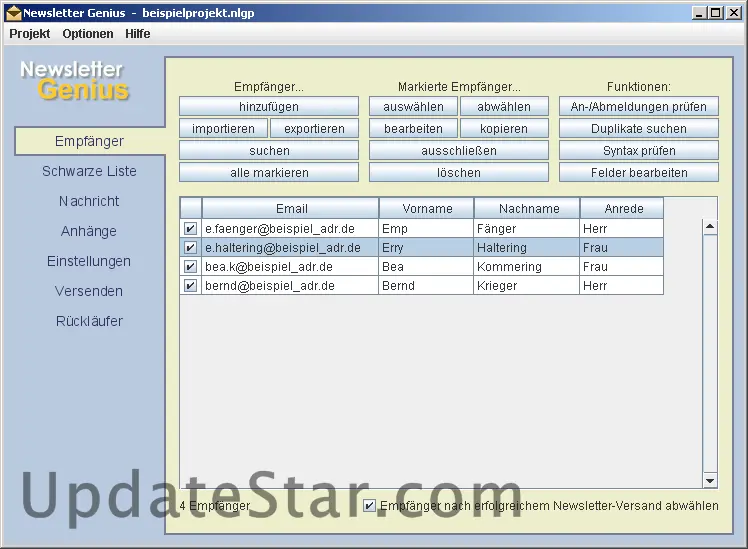Click the Anrede cell for Krieger
Image resolution: width=748 pixels, height=549 pixels.
(622, 286)
